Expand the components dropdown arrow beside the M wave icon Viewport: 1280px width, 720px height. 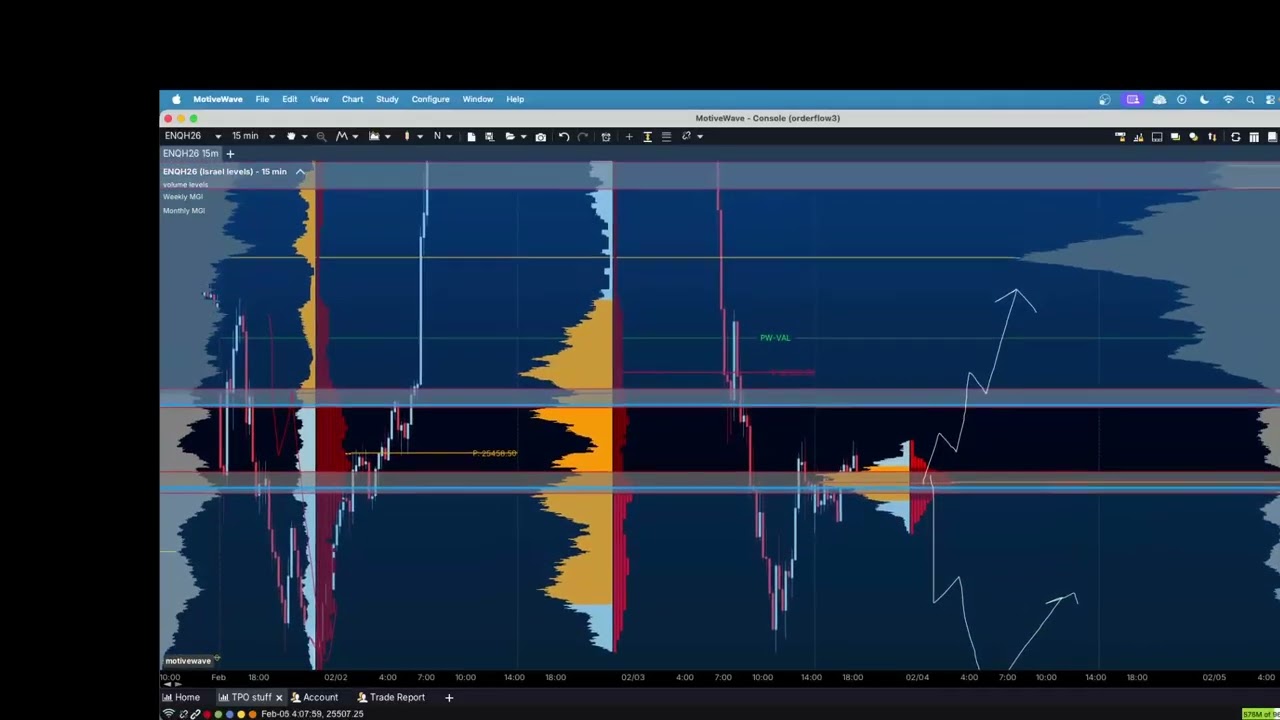(x=355, y=137)
